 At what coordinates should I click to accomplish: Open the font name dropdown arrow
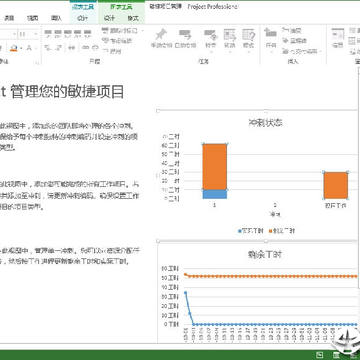pyautogui.click(x=14, y=34)
